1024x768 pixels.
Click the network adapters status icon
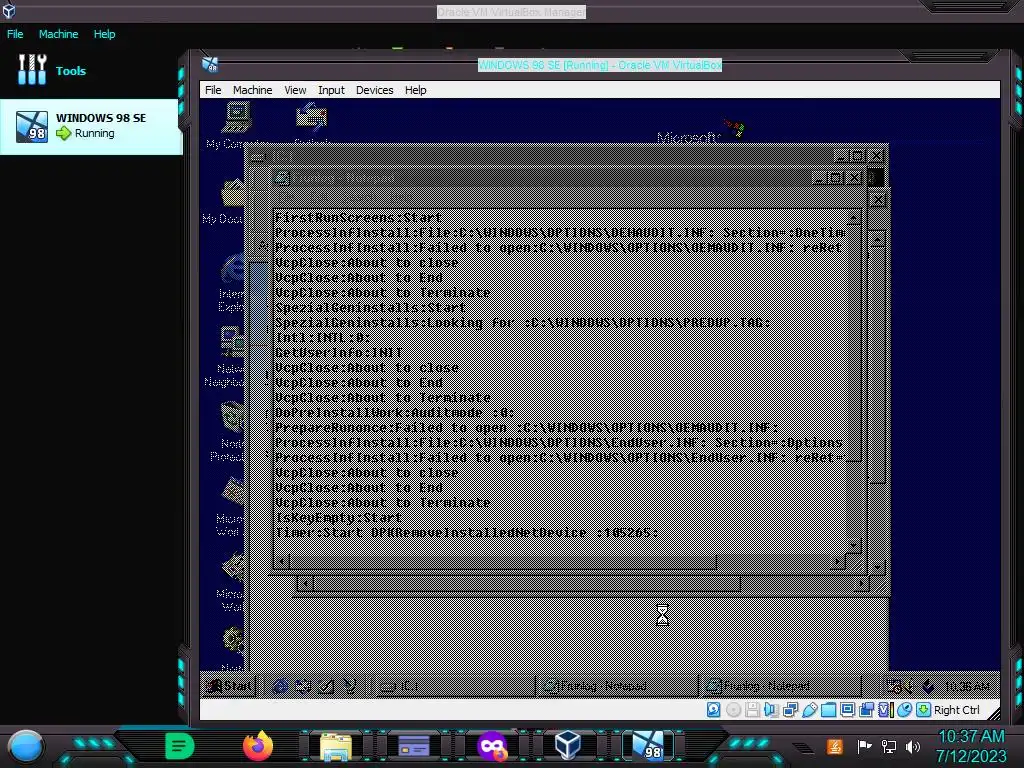click(790, 710)
